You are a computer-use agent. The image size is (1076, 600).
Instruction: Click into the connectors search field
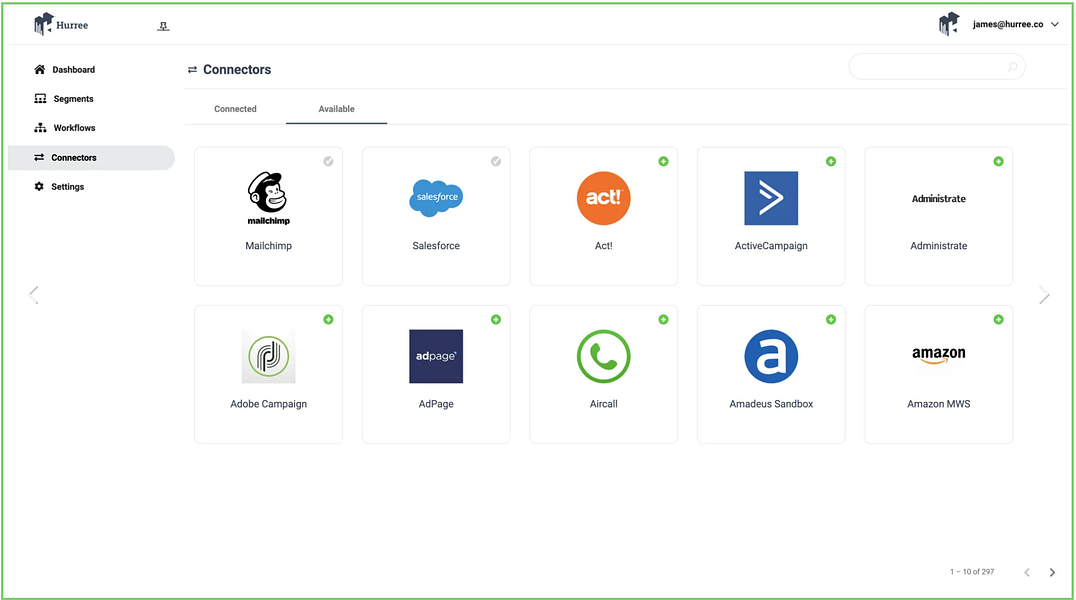[x=937, y=67]
